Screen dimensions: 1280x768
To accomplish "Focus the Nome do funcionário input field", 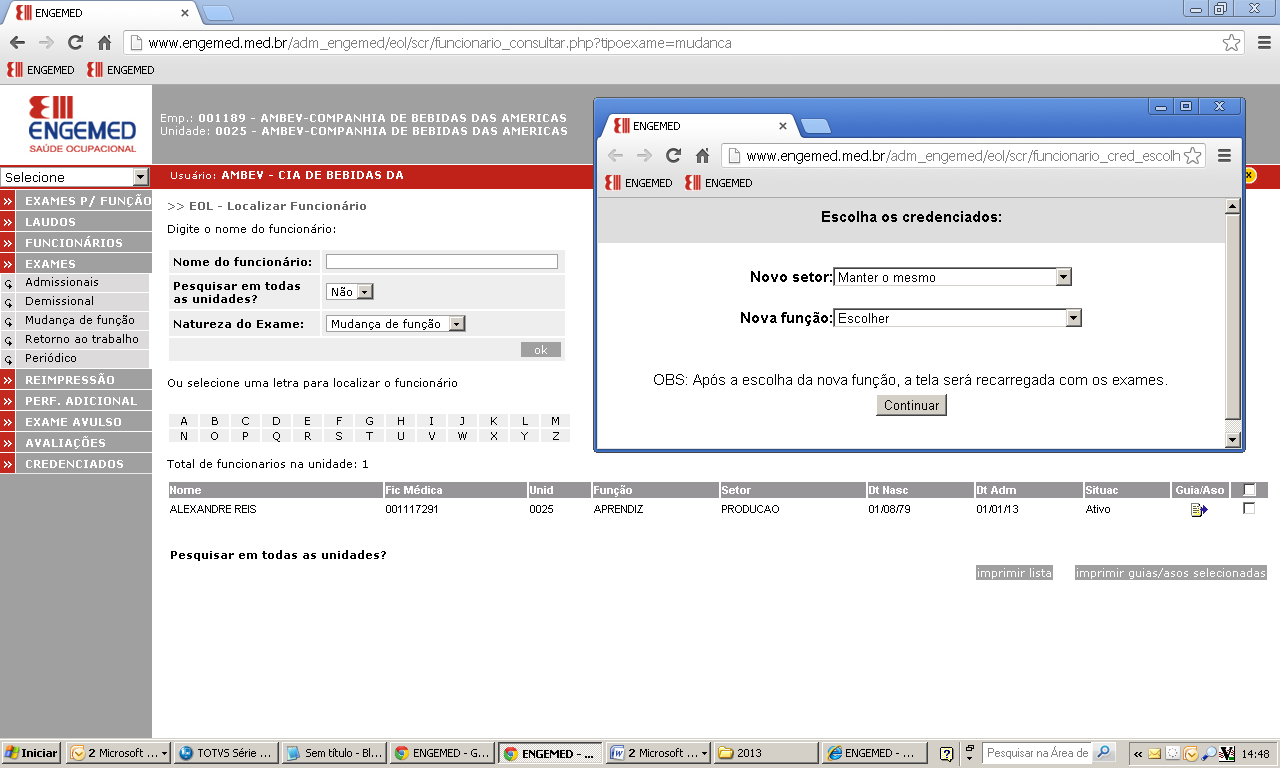I will 441,262.
